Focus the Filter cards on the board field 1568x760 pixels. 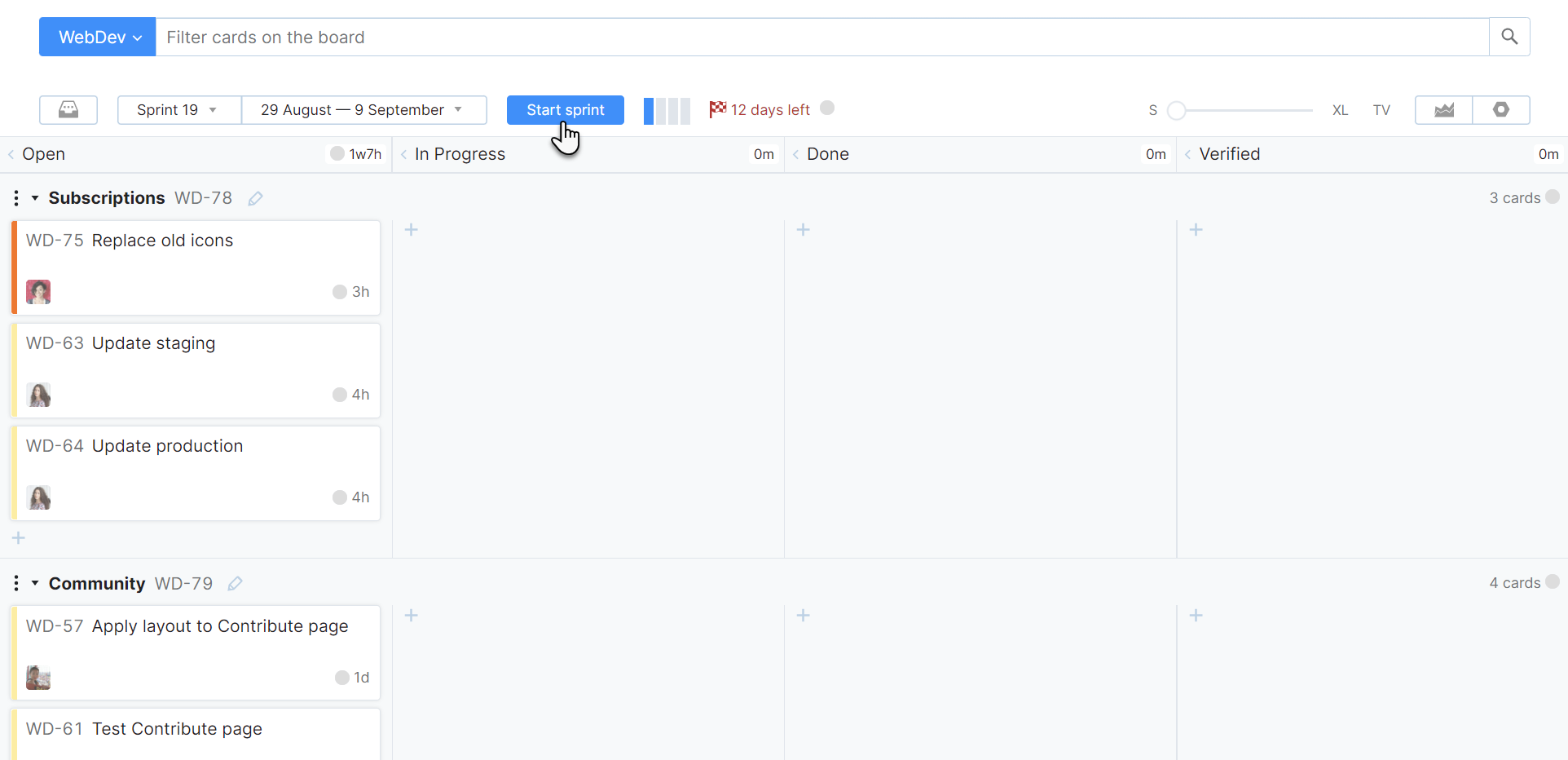[x=822, y=37]
